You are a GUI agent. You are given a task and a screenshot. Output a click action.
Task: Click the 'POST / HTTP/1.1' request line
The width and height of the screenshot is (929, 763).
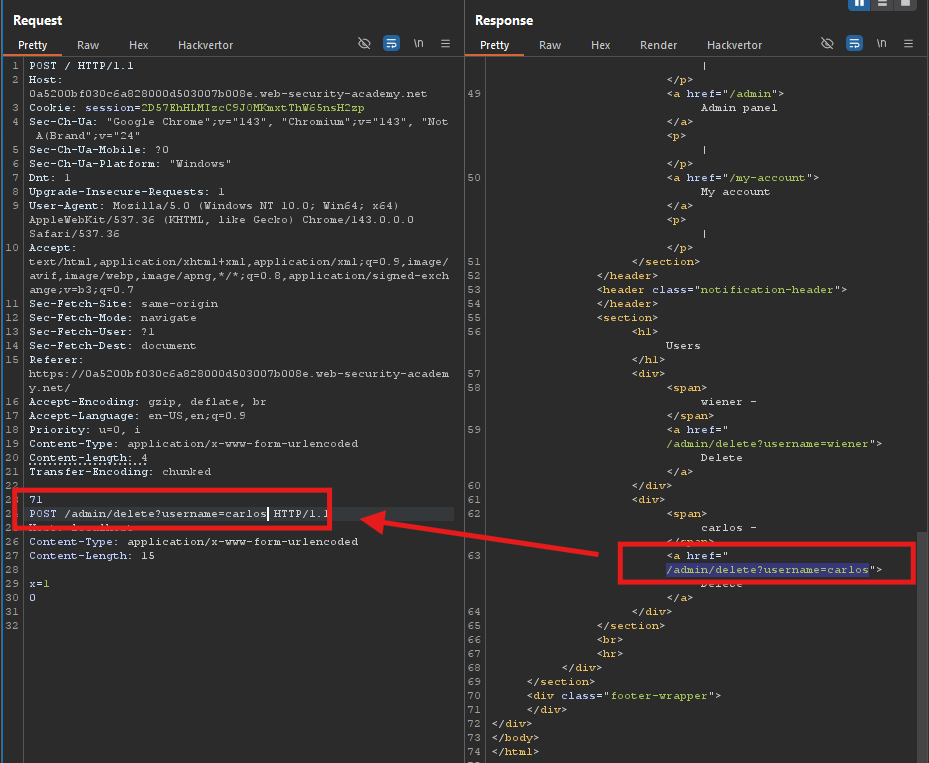(x=81, y=66)
